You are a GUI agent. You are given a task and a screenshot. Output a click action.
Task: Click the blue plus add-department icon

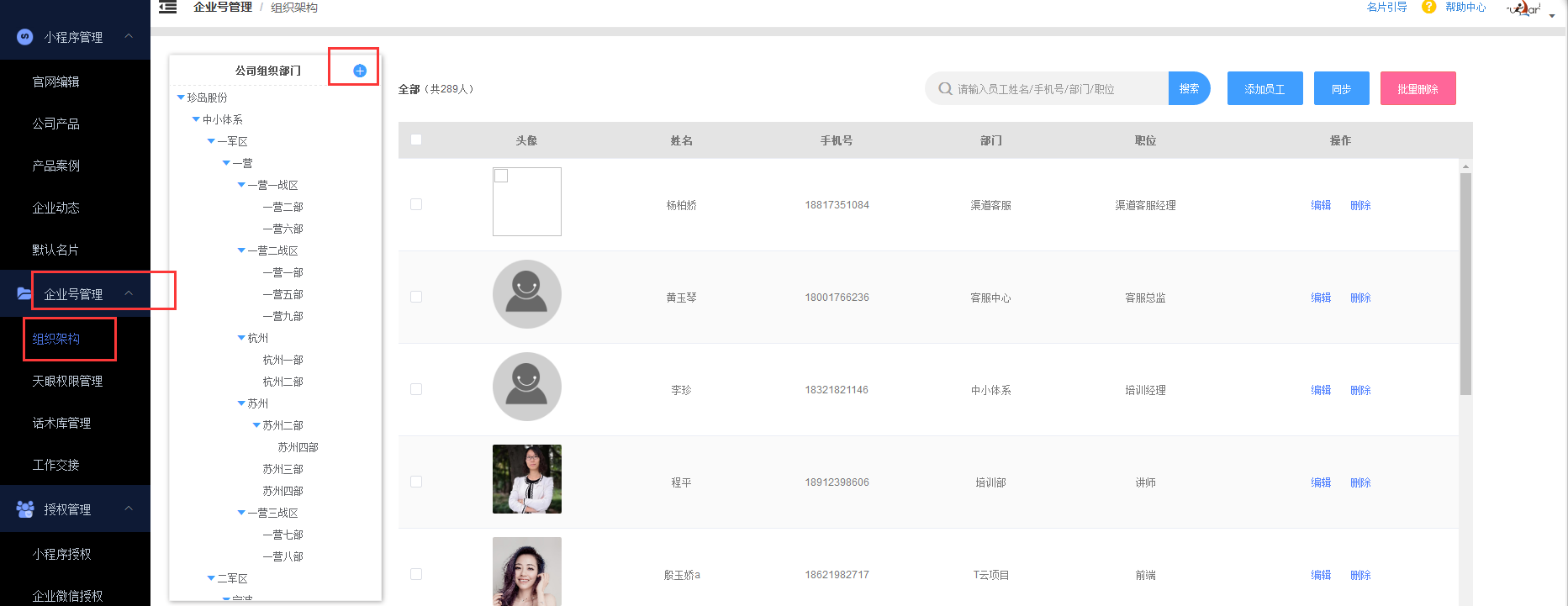click(359, 71)
